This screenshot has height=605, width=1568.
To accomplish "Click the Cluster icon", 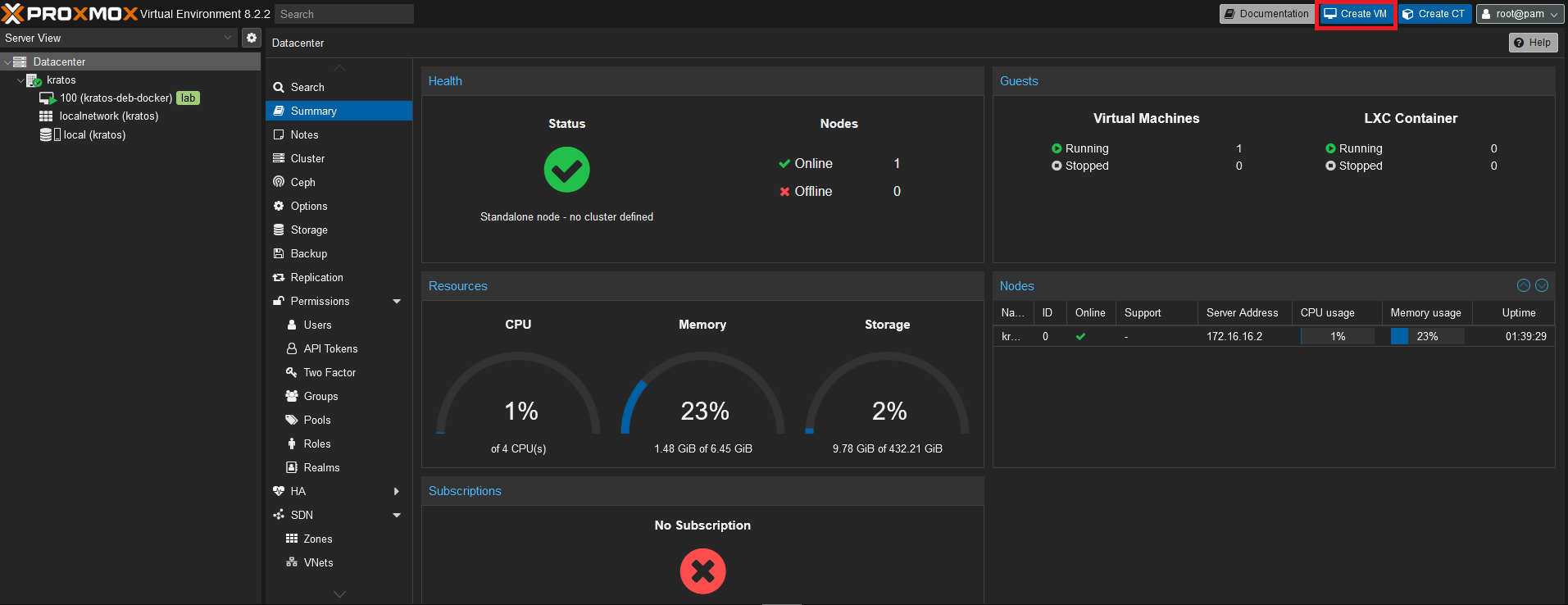I will click(279, 158).
